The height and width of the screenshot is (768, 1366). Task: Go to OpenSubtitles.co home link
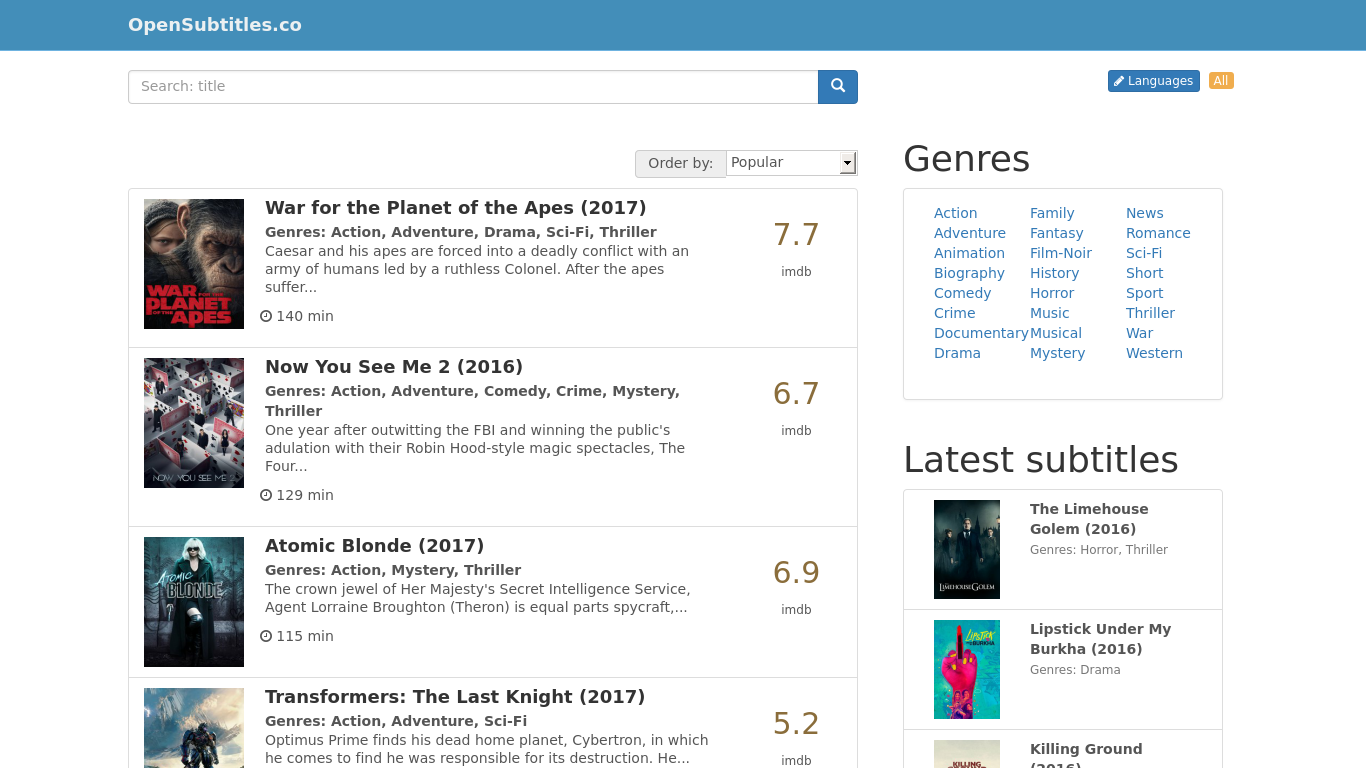coord(215,25)
